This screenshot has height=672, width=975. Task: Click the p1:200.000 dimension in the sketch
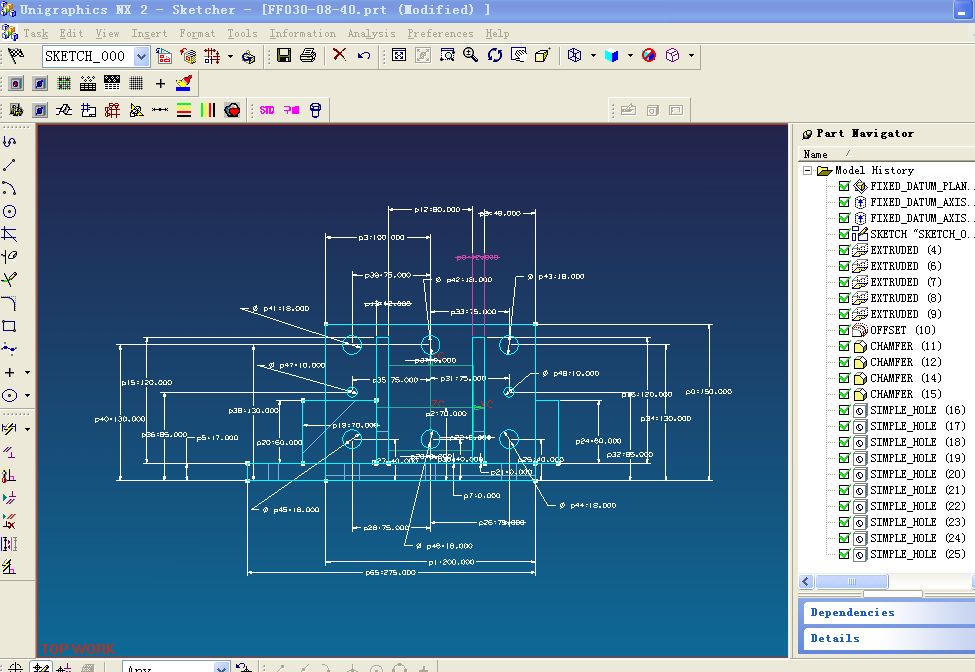tap(451, 562)
